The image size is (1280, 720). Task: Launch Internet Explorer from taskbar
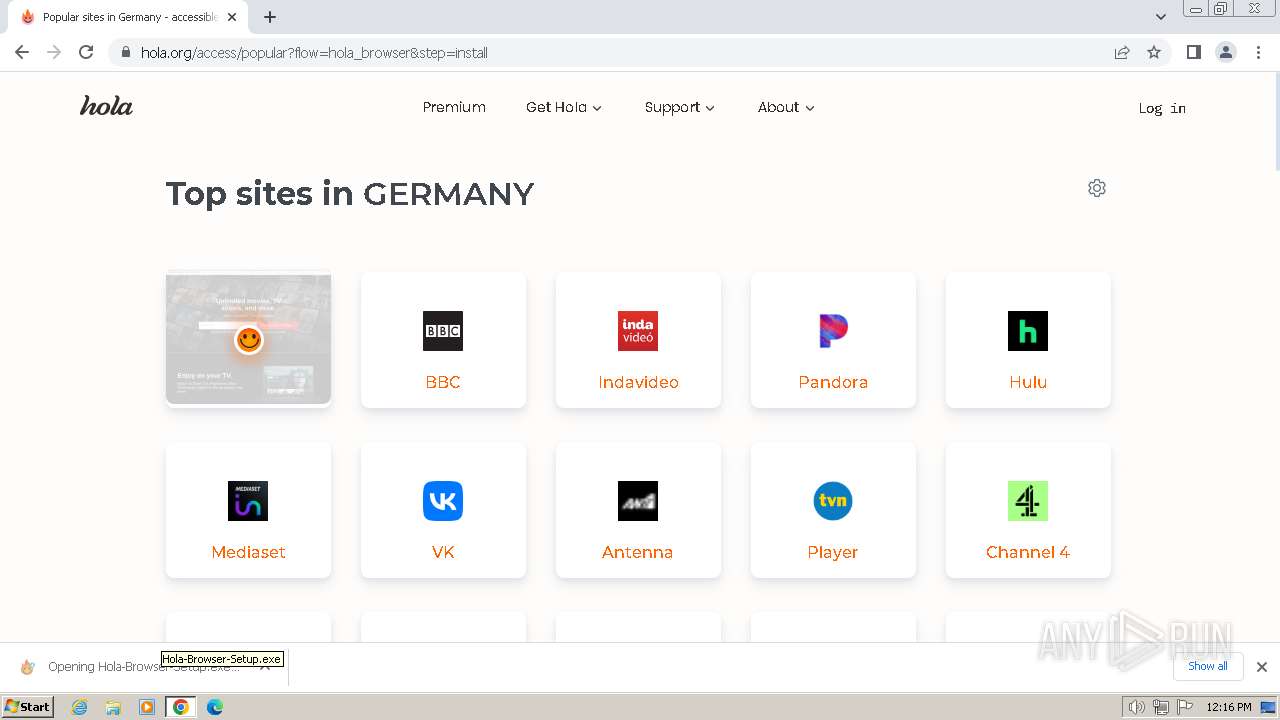click(x=80, y=707)
